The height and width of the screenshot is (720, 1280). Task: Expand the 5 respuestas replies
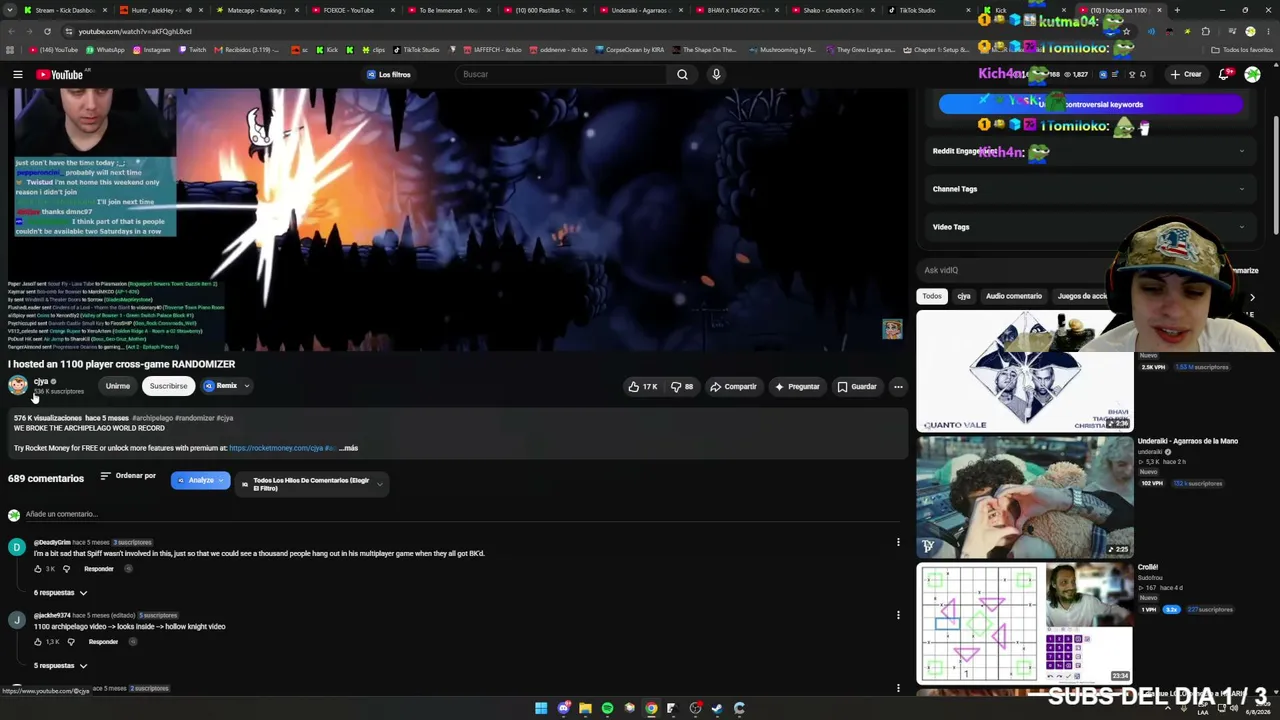(x=61, y=666)
